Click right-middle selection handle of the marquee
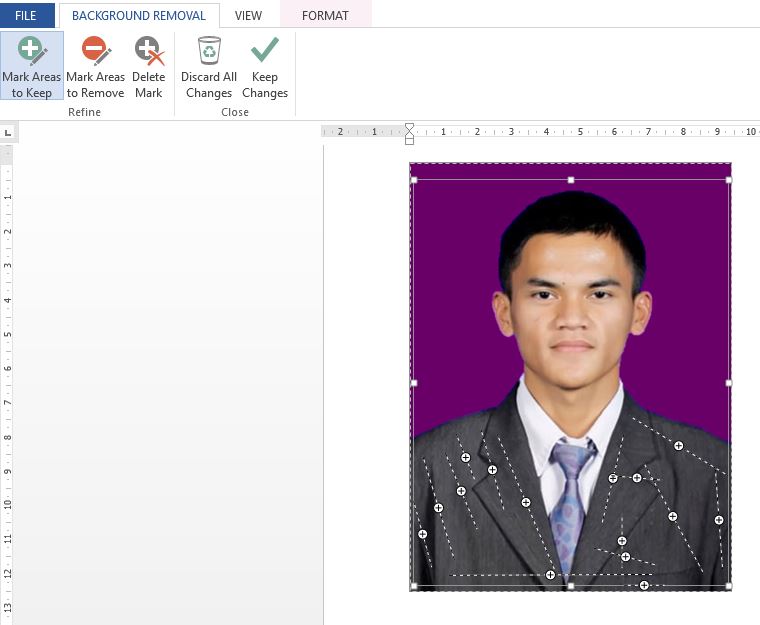Image resolution: width=760 pixels, height=625 pixels. coord(728,383)
